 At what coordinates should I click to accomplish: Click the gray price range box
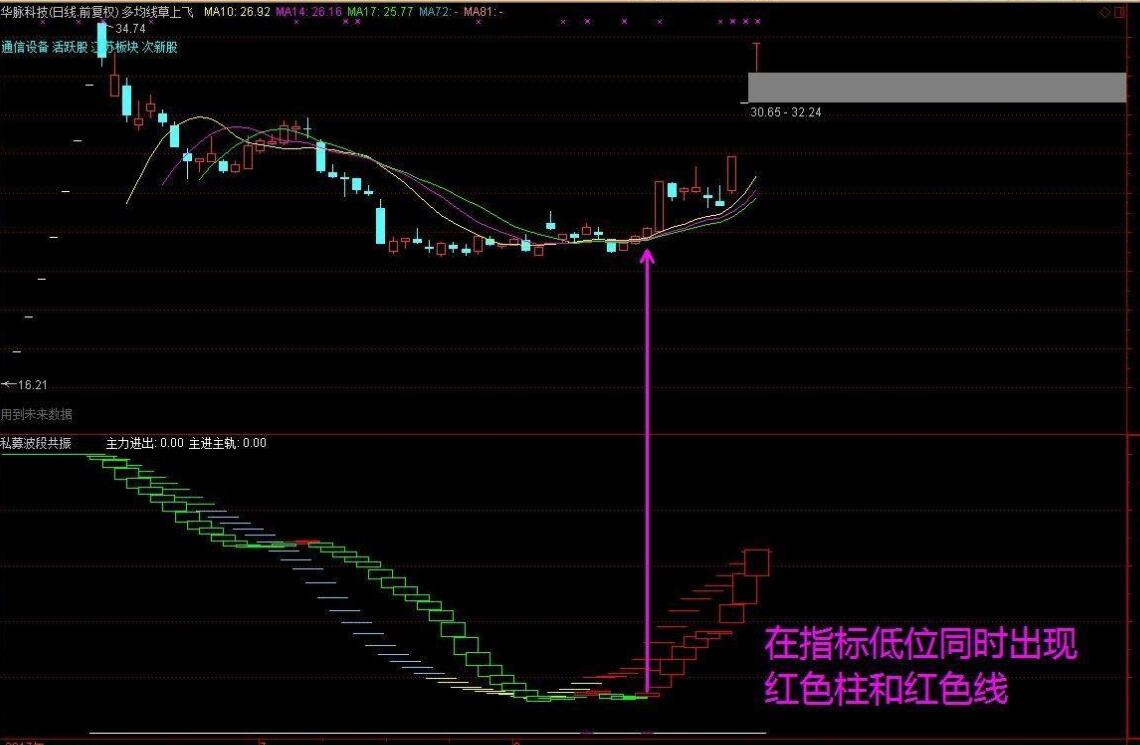click(937, 87)
